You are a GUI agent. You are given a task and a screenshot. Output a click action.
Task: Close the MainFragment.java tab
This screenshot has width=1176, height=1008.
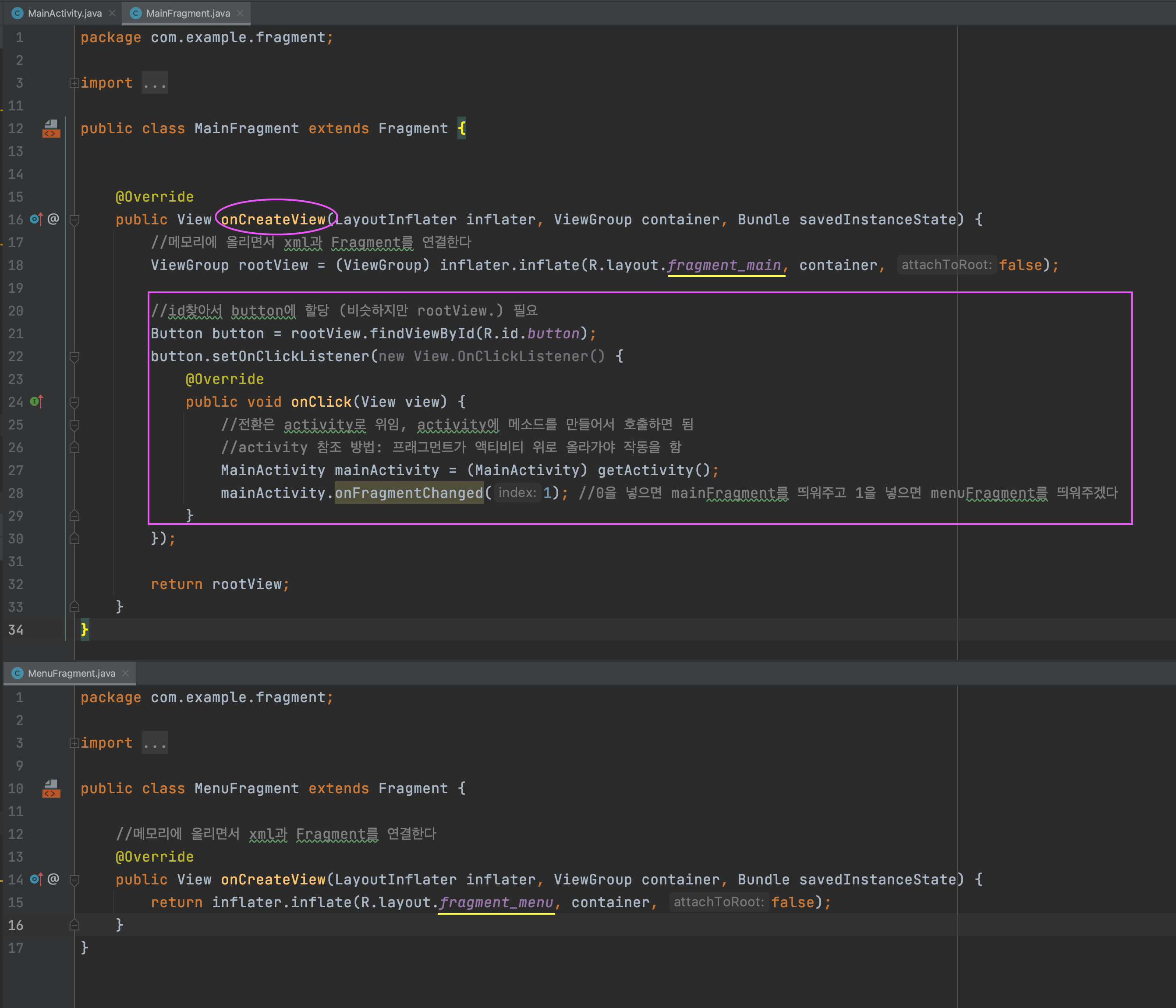pos(240,13)
